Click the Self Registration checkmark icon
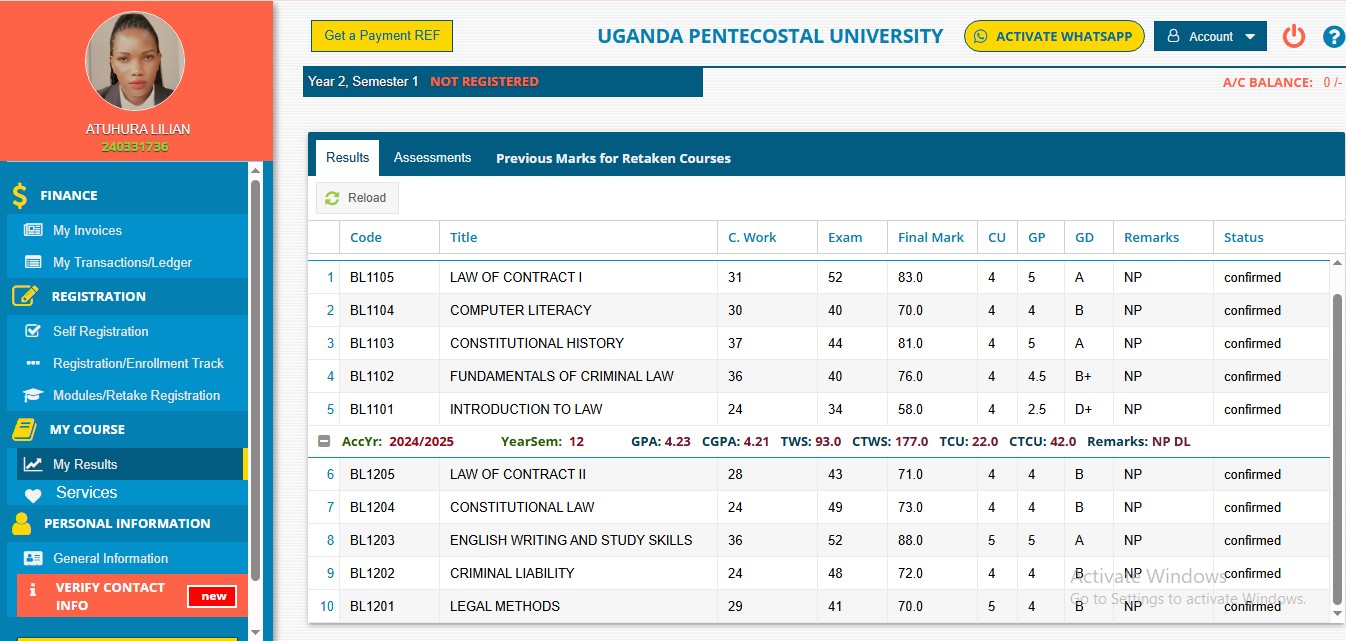This screenshot has width=1346, height=641. coord(33,331)
